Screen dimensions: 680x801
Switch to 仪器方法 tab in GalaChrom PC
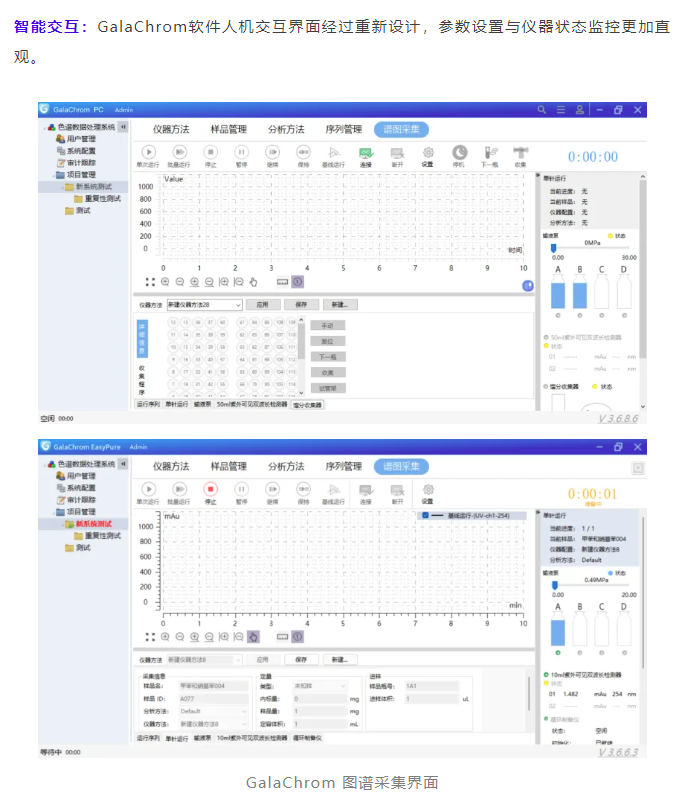(171, 130)
